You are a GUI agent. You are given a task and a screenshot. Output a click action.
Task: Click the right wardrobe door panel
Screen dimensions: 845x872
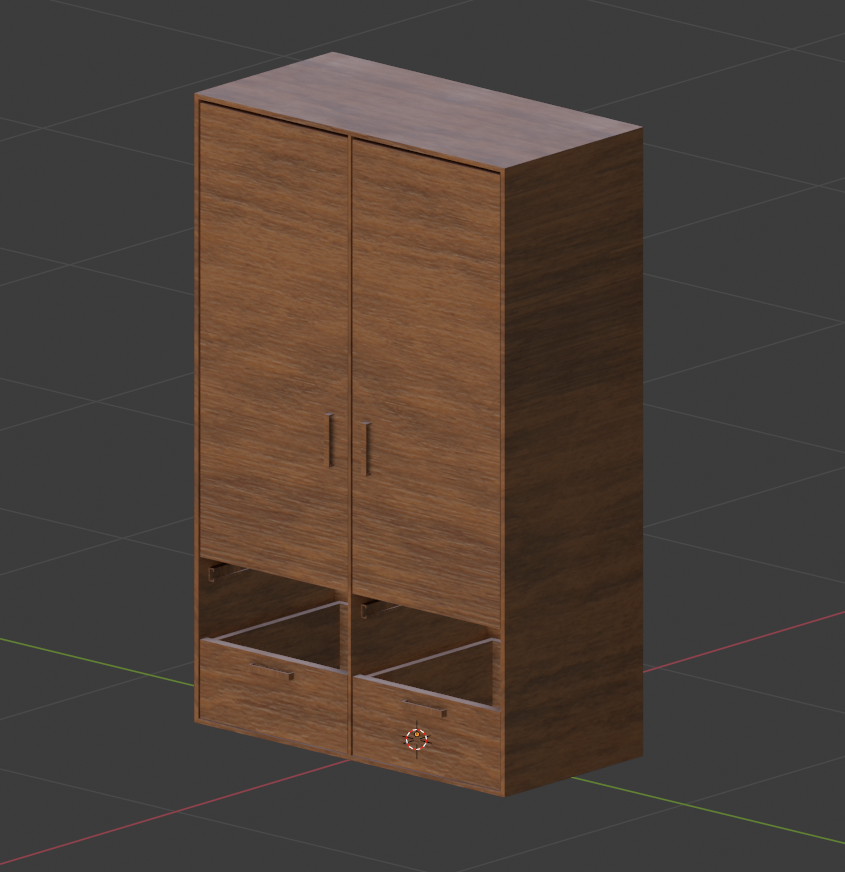427,384
